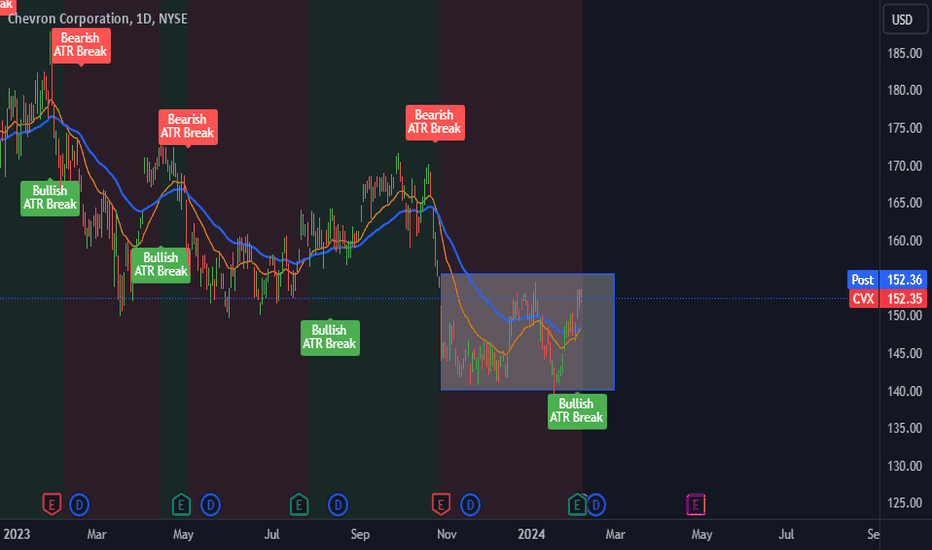Select Bullish ATR Break label between Jul and Sep
This screenshot has width=932, height=550.
[x=330, y=337]
